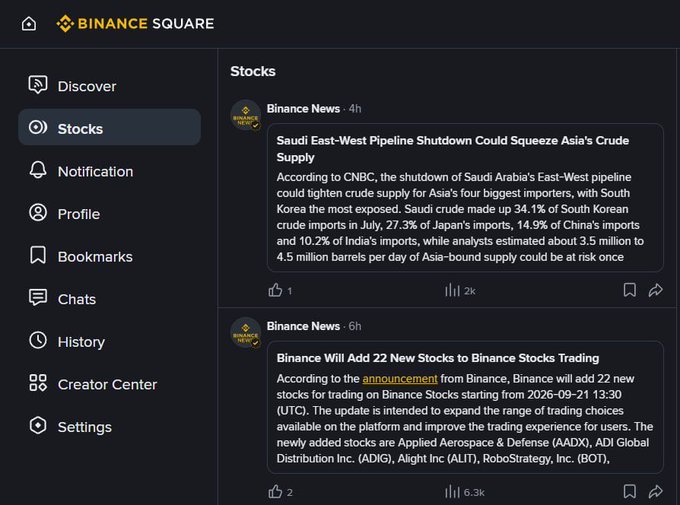
Task: Open the 22 new stocks article body text
Action: [x=465, y=419]
